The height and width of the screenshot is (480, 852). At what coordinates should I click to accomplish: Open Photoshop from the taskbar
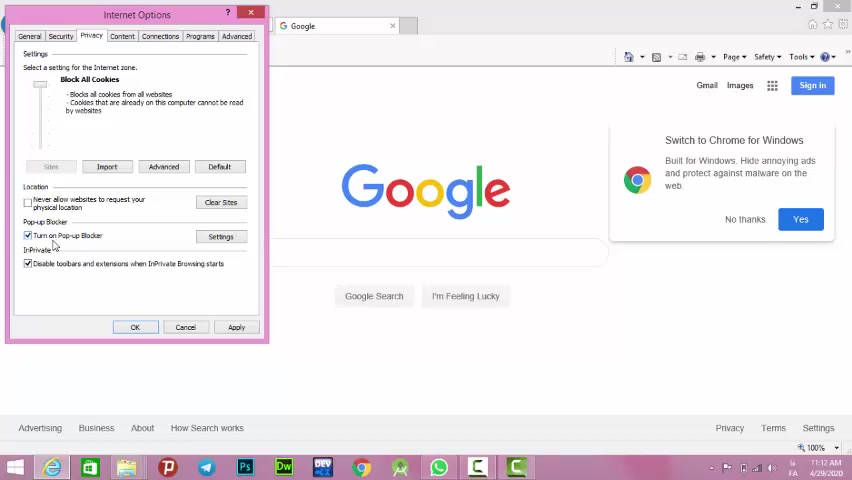tap(245, 467)
